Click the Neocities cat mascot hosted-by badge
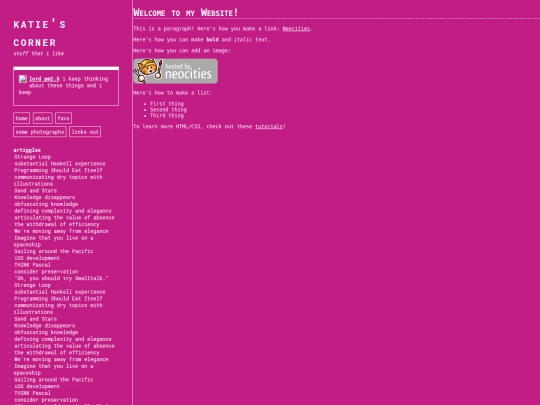540x405 pixels. pyautogui.click(x=175, y=71)
